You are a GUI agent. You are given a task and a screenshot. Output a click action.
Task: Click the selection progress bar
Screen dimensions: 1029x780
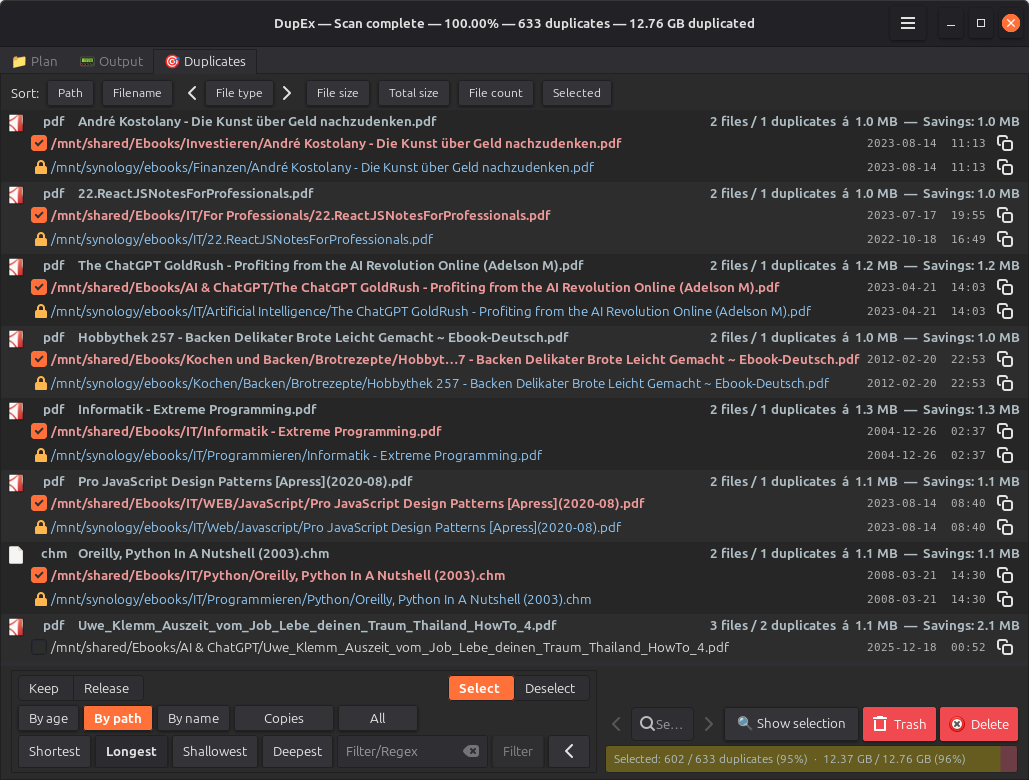[x=812, y=759]
